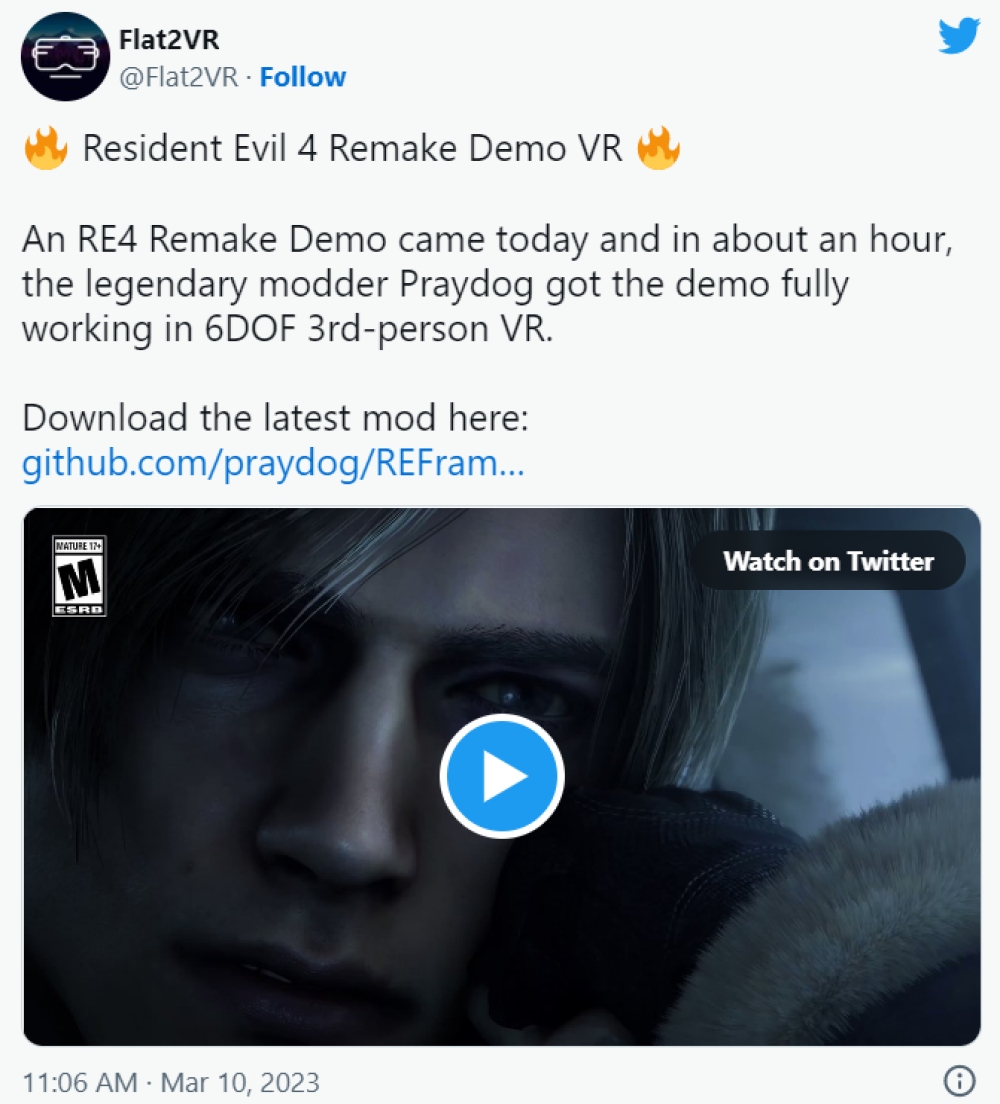Click the fire emoji before the headline
This screenshot has width=1000, height=1104.
coord(46,148)
